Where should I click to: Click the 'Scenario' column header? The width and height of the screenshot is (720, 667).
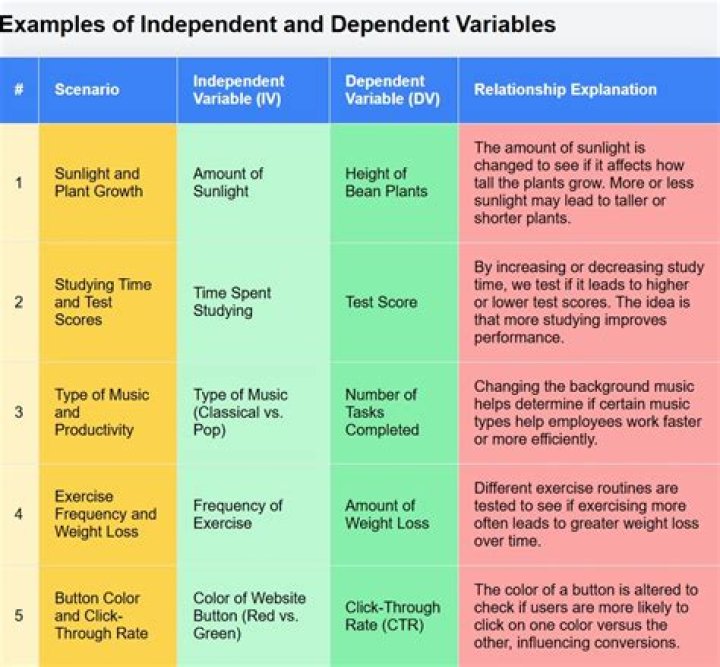click(x=86, y=90)
